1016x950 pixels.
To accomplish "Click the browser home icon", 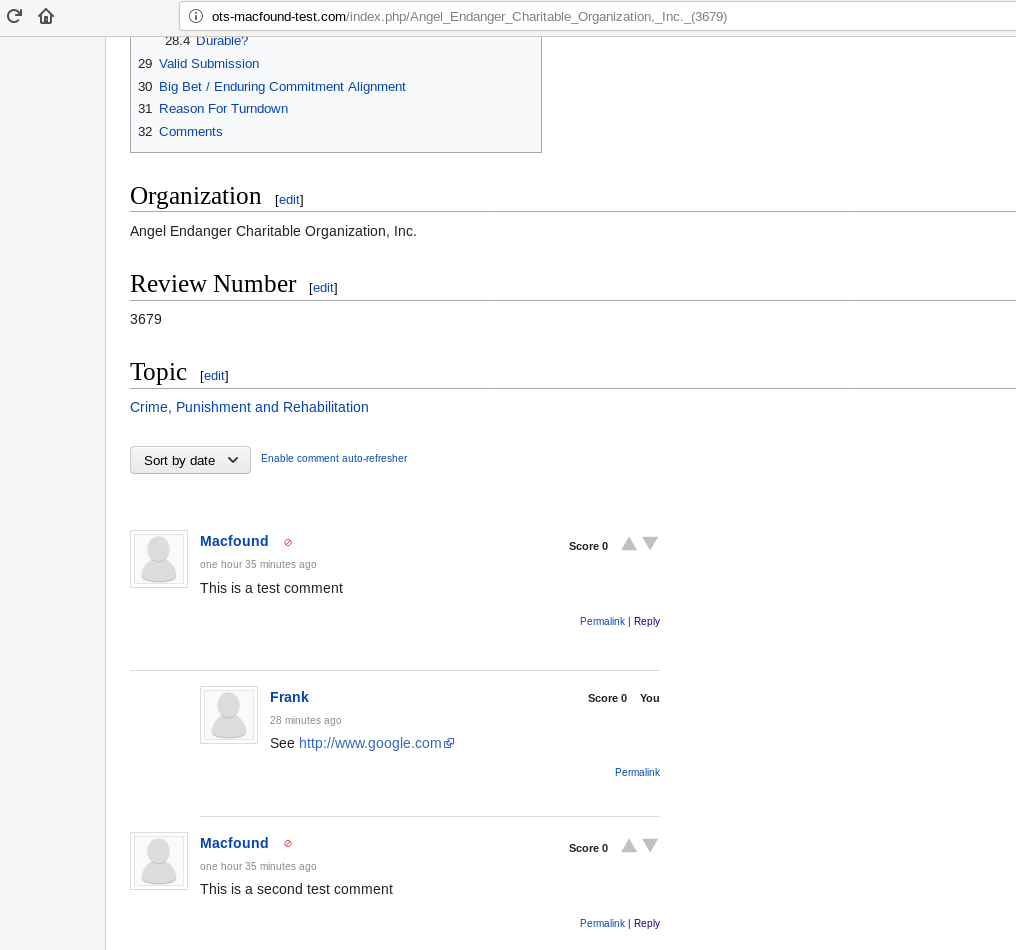I will point(46,16).
